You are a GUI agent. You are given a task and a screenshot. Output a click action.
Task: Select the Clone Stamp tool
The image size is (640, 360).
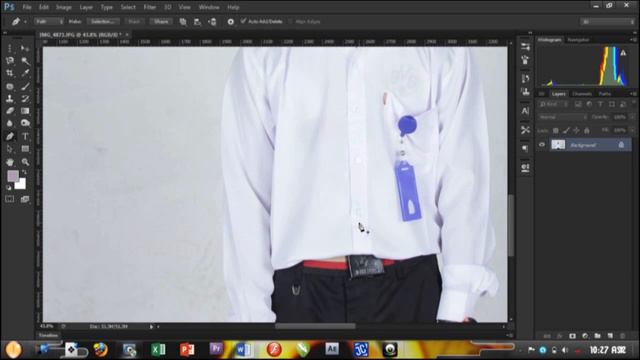point(10,99)
